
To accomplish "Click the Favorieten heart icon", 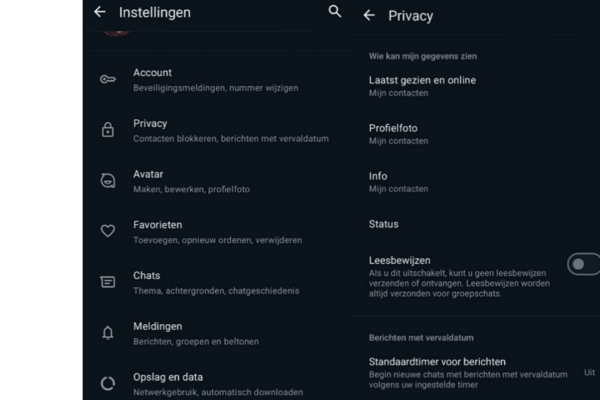I will 108,231.
